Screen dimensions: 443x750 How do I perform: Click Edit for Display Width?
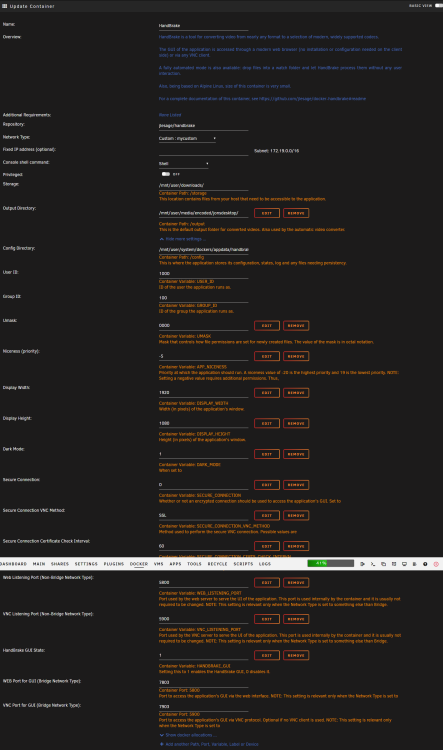pos(267,393)
